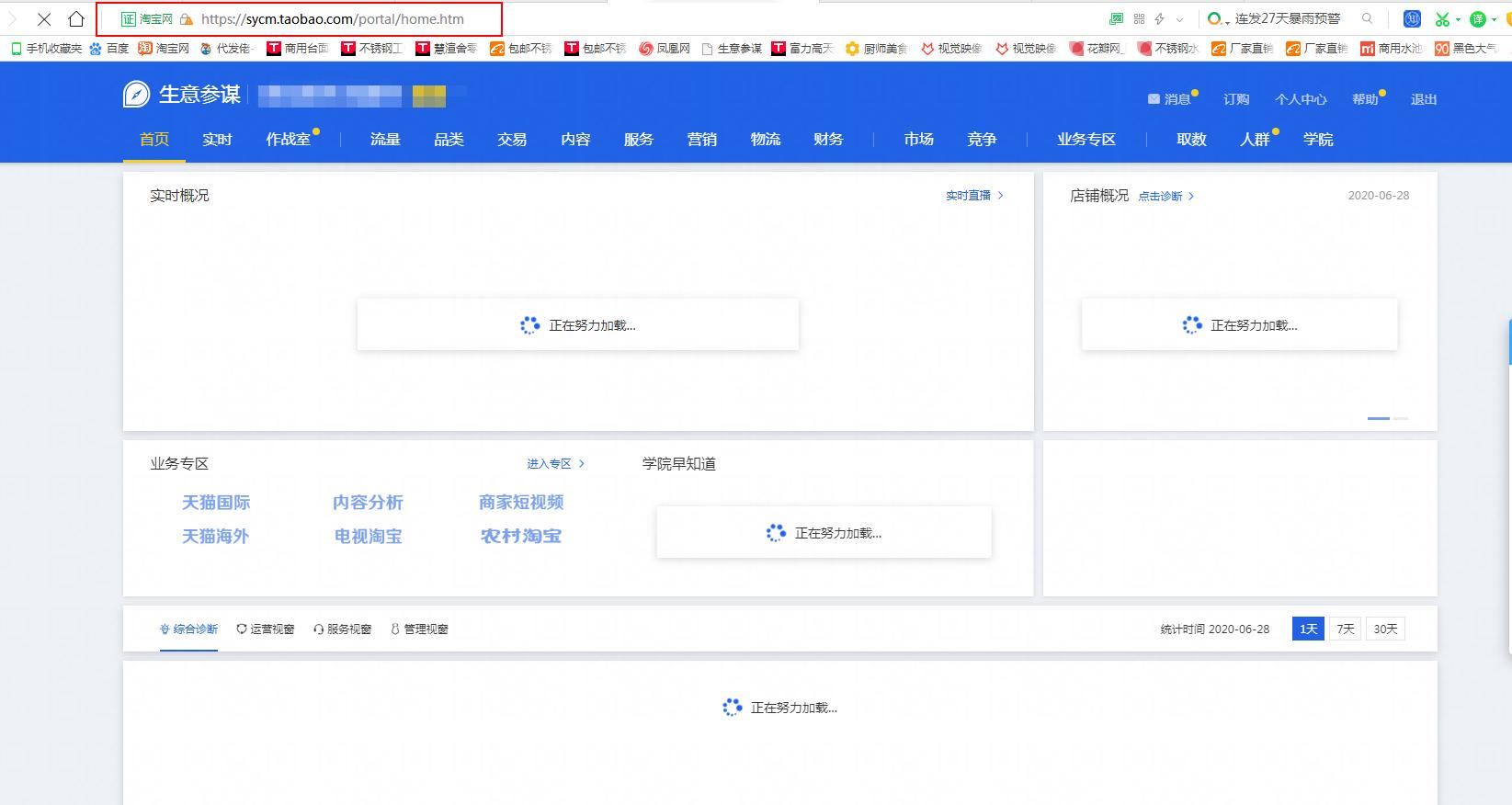
Task: Open the 交易 navigation tab
Action: pos(512,140)
